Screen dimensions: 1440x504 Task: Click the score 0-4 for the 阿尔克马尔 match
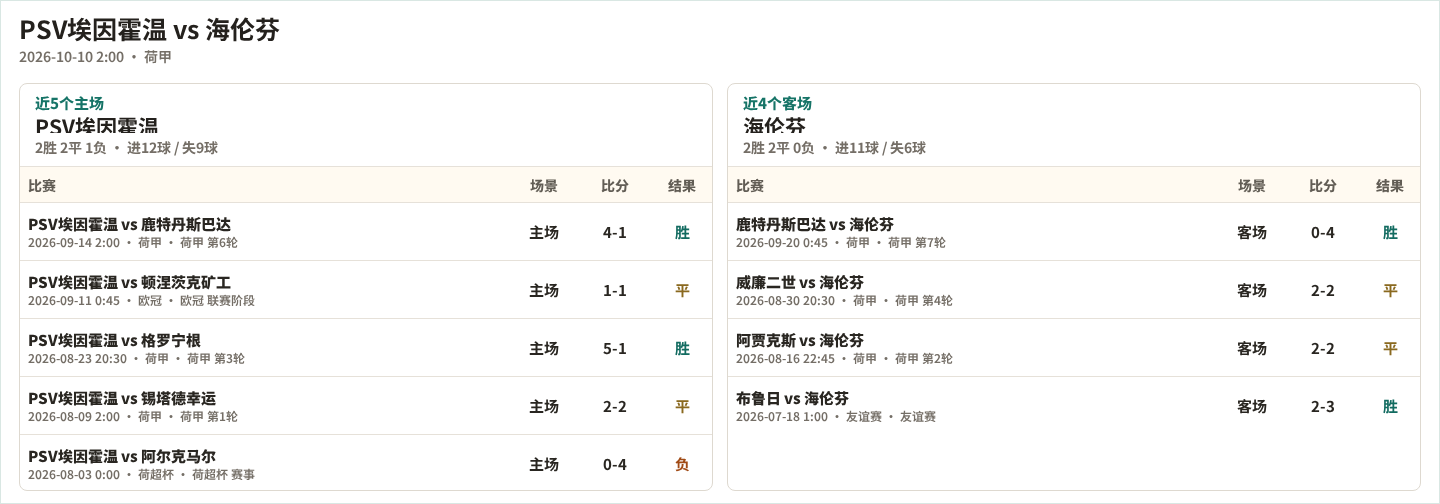tap(615, 465)
